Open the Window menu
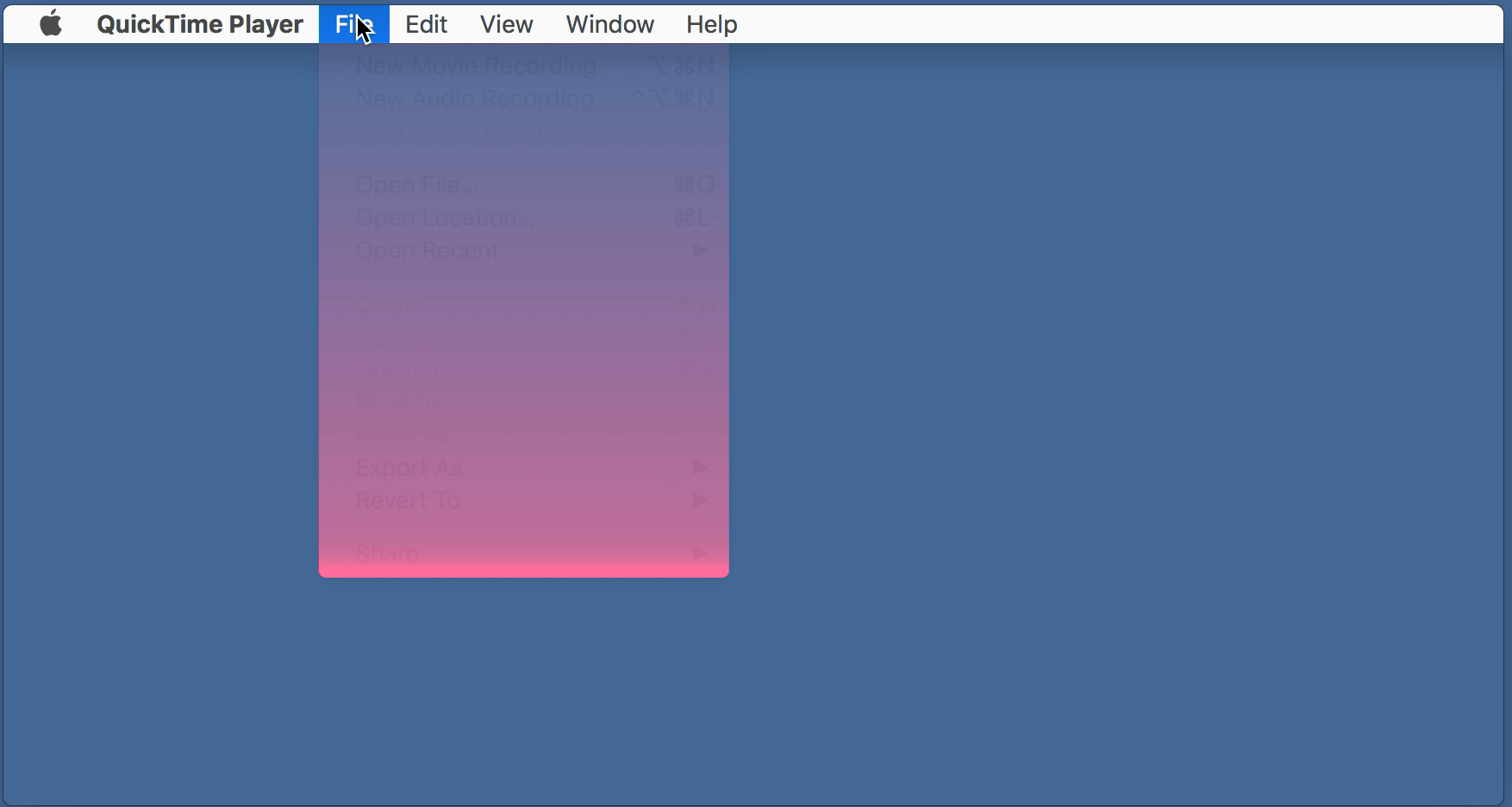The height and width of the screenshot is (807, 1512). pos(610,24)
